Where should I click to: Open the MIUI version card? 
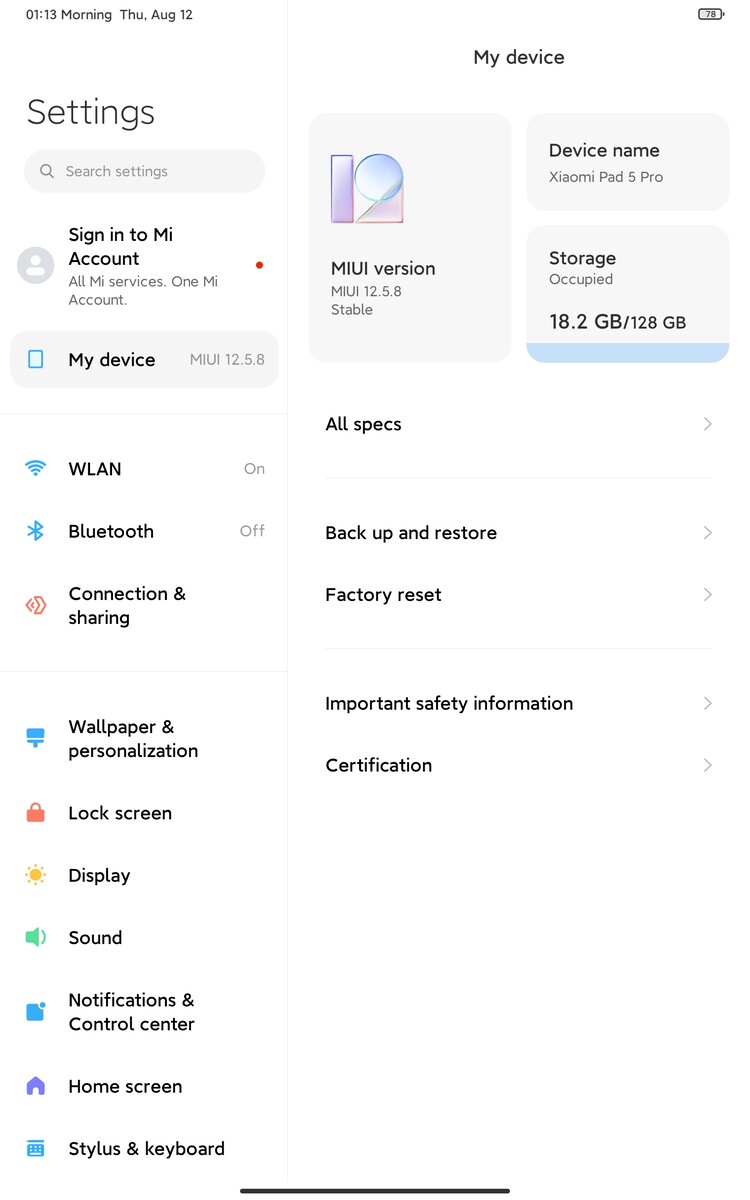click(409, 237)
